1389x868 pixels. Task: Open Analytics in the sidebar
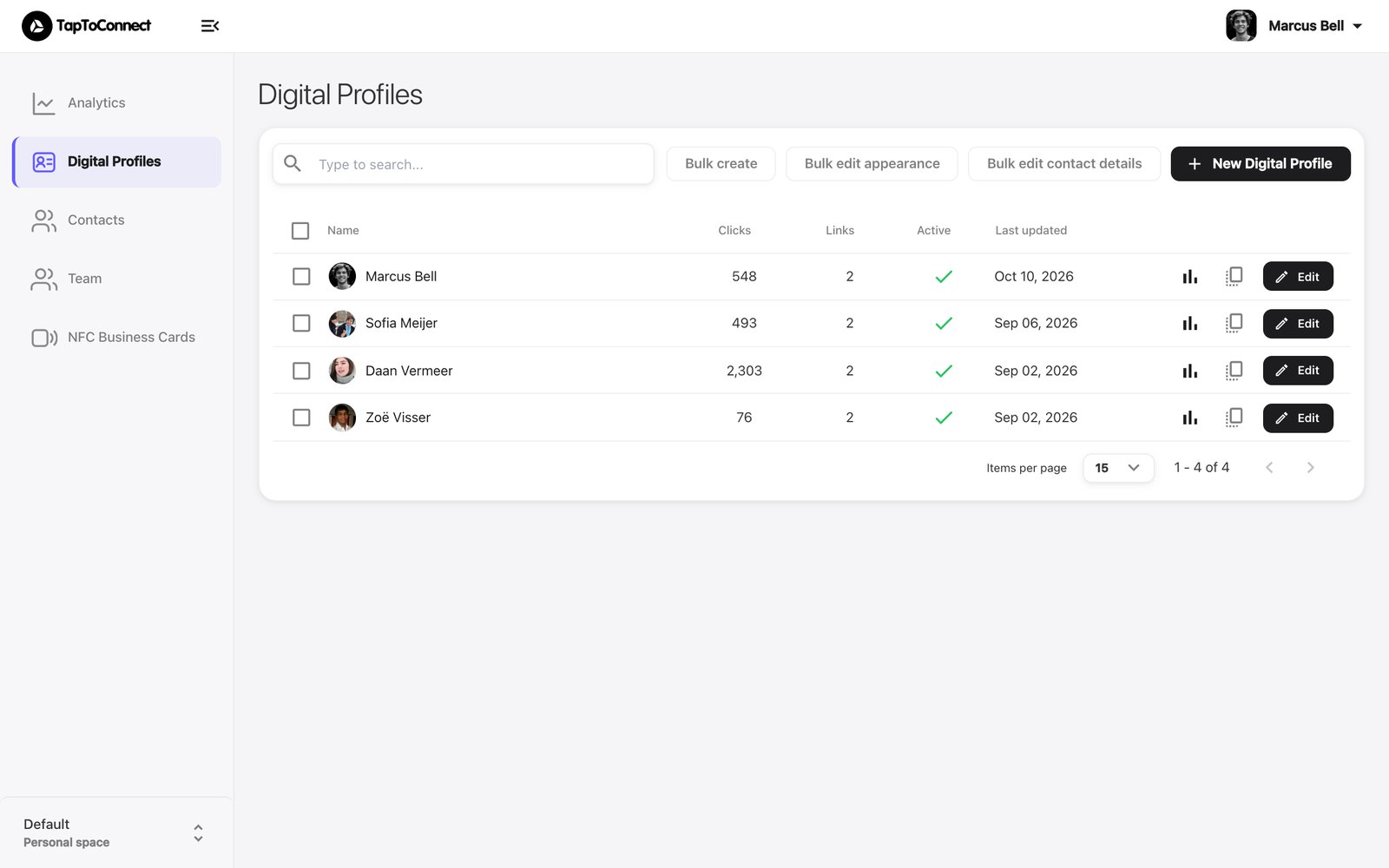pos(116,102)
